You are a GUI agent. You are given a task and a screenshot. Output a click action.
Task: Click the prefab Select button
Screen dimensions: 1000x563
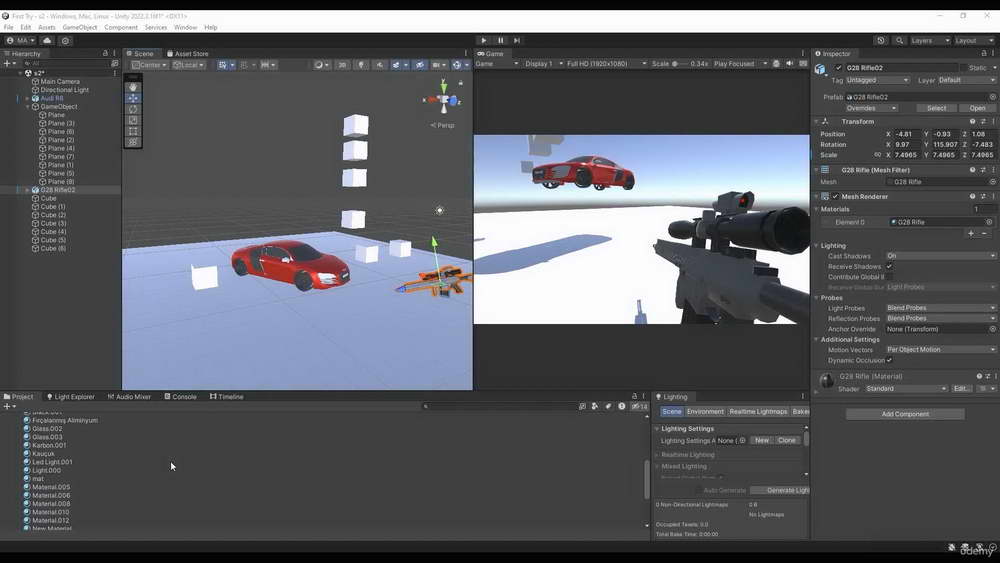936,108
